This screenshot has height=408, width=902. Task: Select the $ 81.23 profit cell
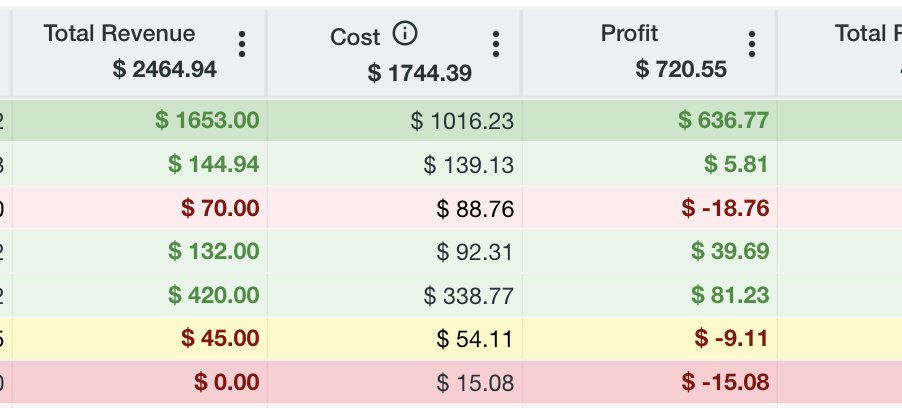tap(649, 295)
